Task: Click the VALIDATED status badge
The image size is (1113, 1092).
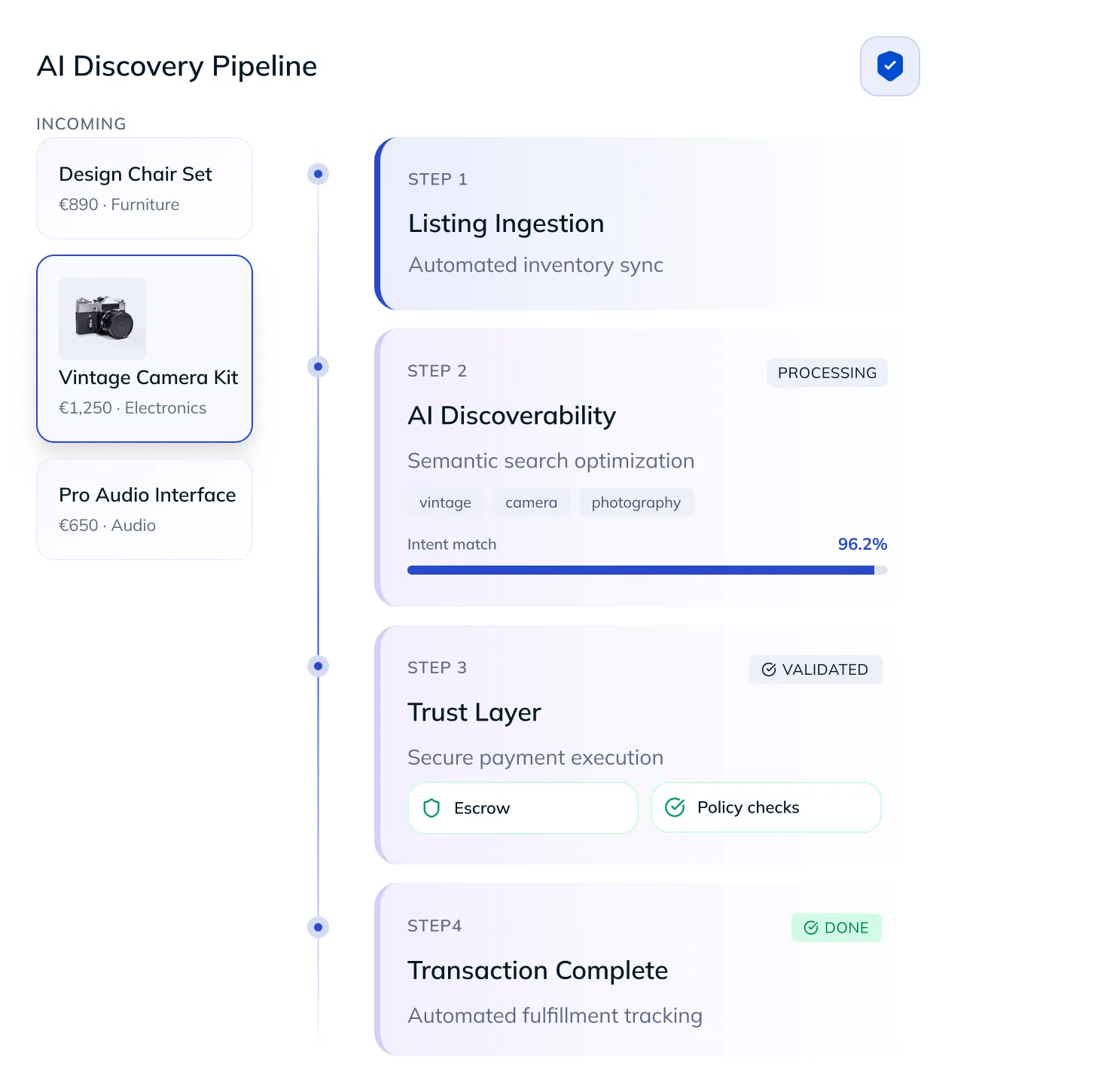Action: tap(816, 670)
